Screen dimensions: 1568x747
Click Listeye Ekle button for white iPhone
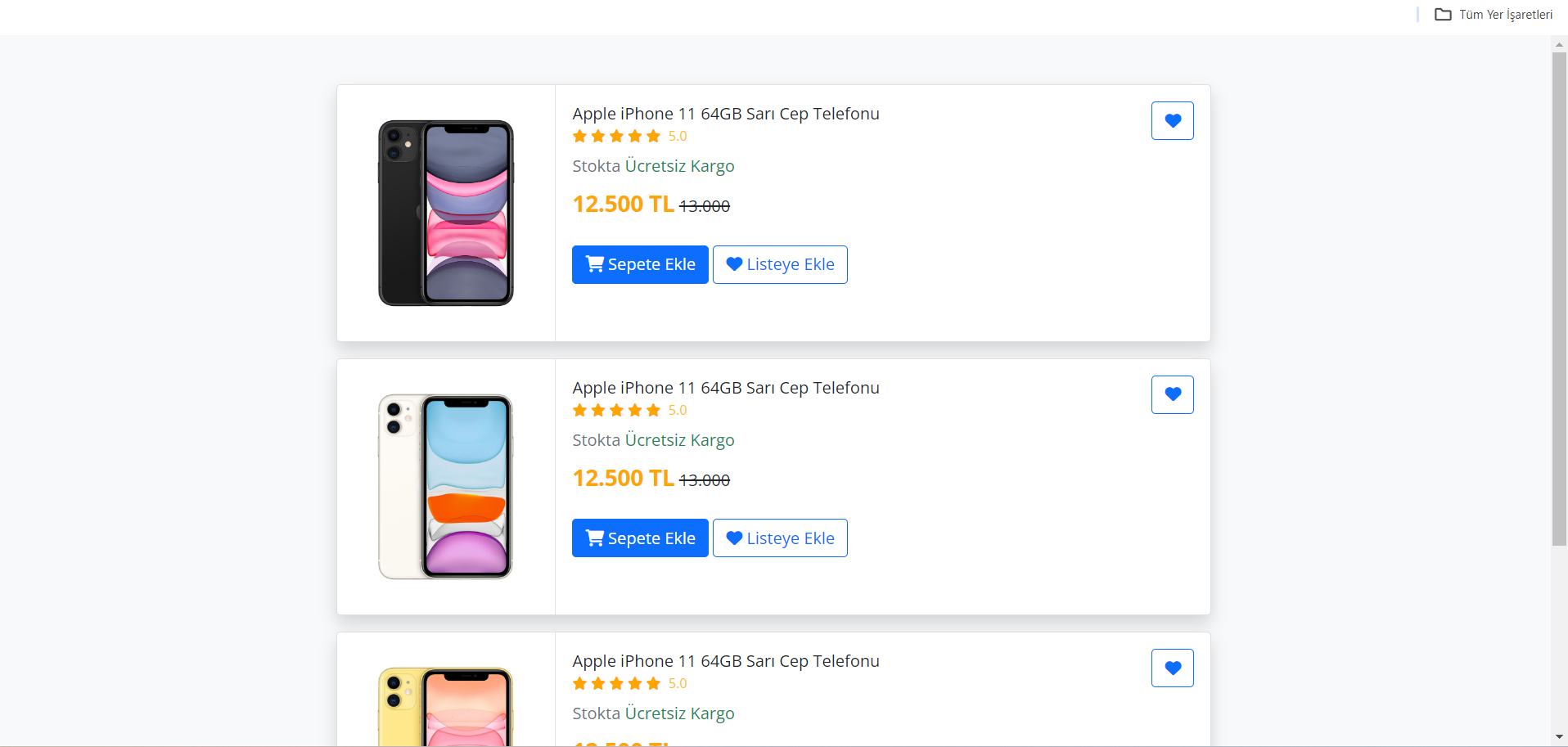[780, 538]
